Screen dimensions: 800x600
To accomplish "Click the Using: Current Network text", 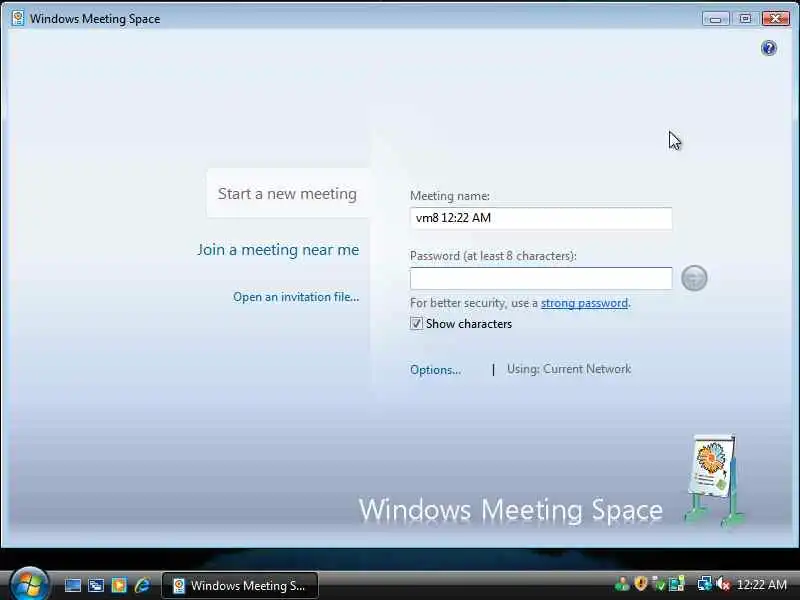I will point(569,369).
